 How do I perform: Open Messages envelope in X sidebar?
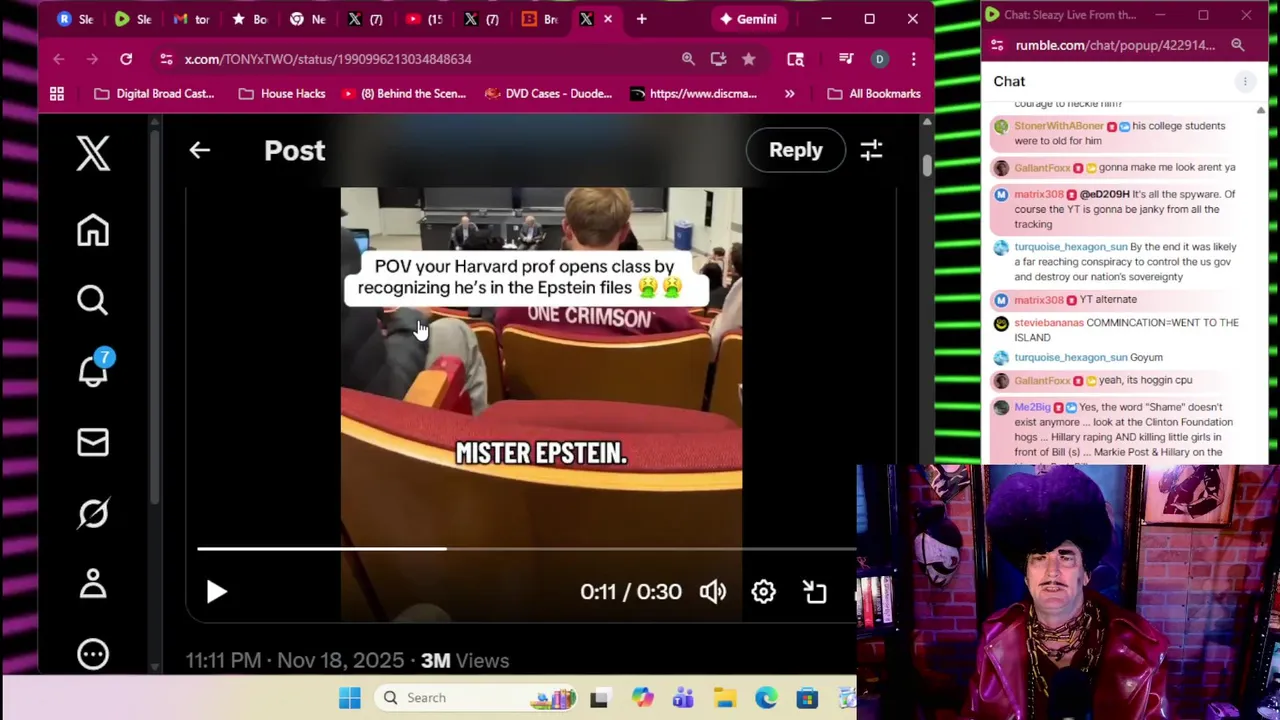93,442
